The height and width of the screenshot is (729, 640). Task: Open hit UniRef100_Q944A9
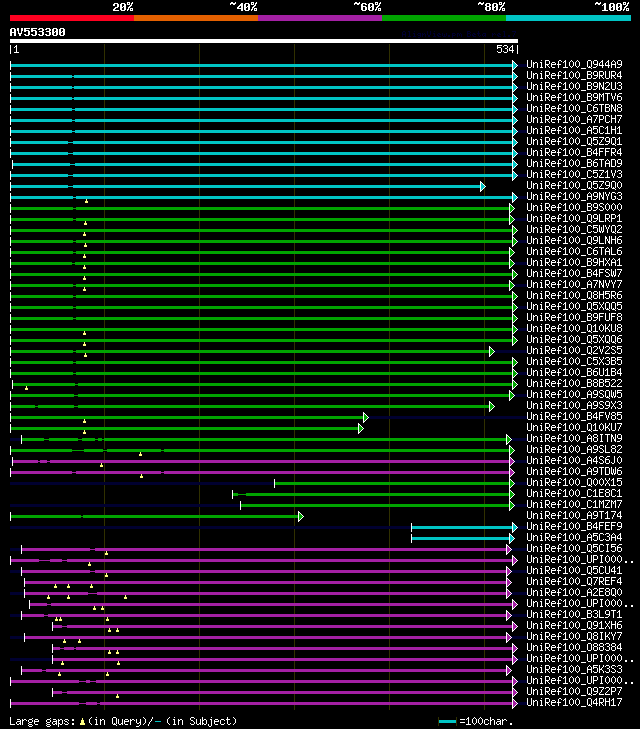(574, 65)
